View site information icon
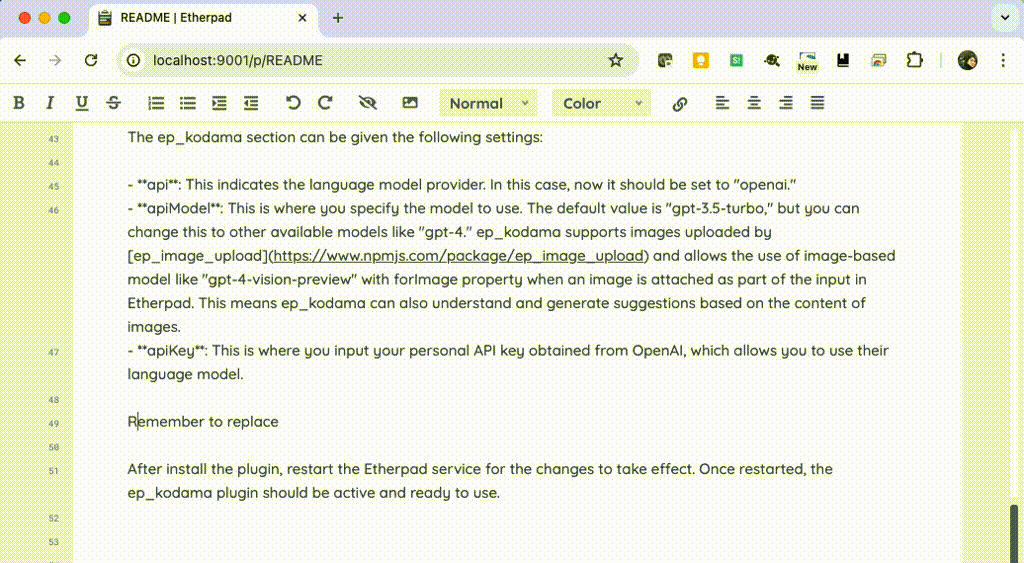The height and width of the screenshot is (563, 1024). coord(134,60)
